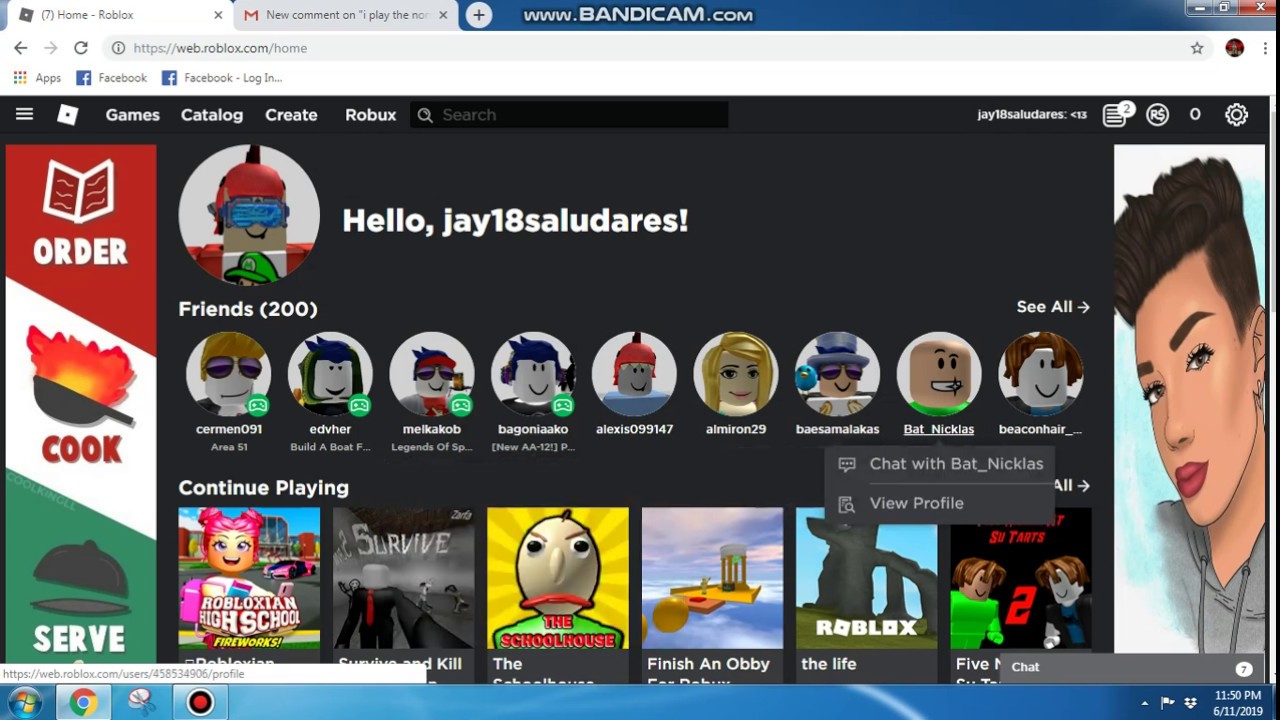
Task: Bookmark this page with the star
Action: coord(1197,48)
